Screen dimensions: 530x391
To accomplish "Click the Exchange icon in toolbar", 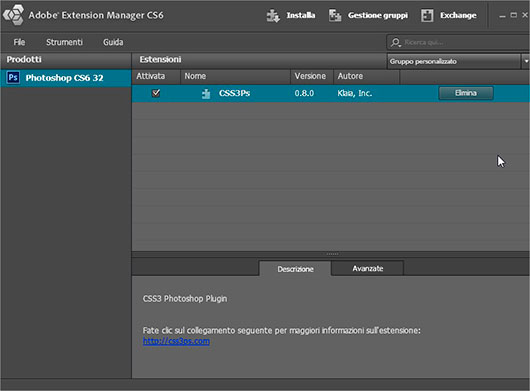I will click(x=427, y=16).
